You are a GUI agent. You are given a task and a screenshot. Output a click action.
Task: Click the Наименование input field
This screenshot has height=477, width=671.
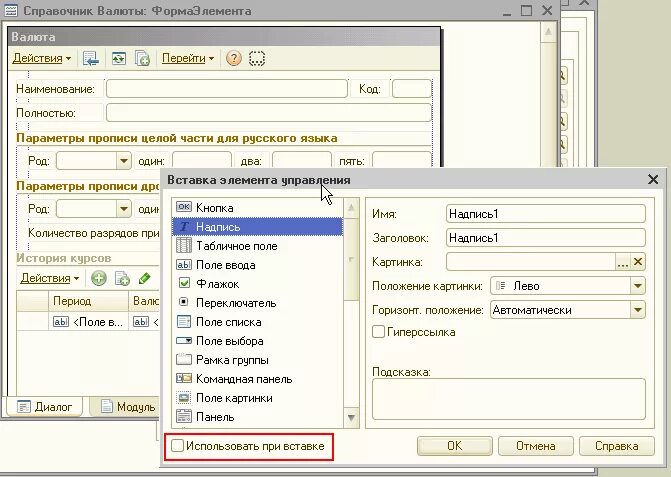(227, 89)
